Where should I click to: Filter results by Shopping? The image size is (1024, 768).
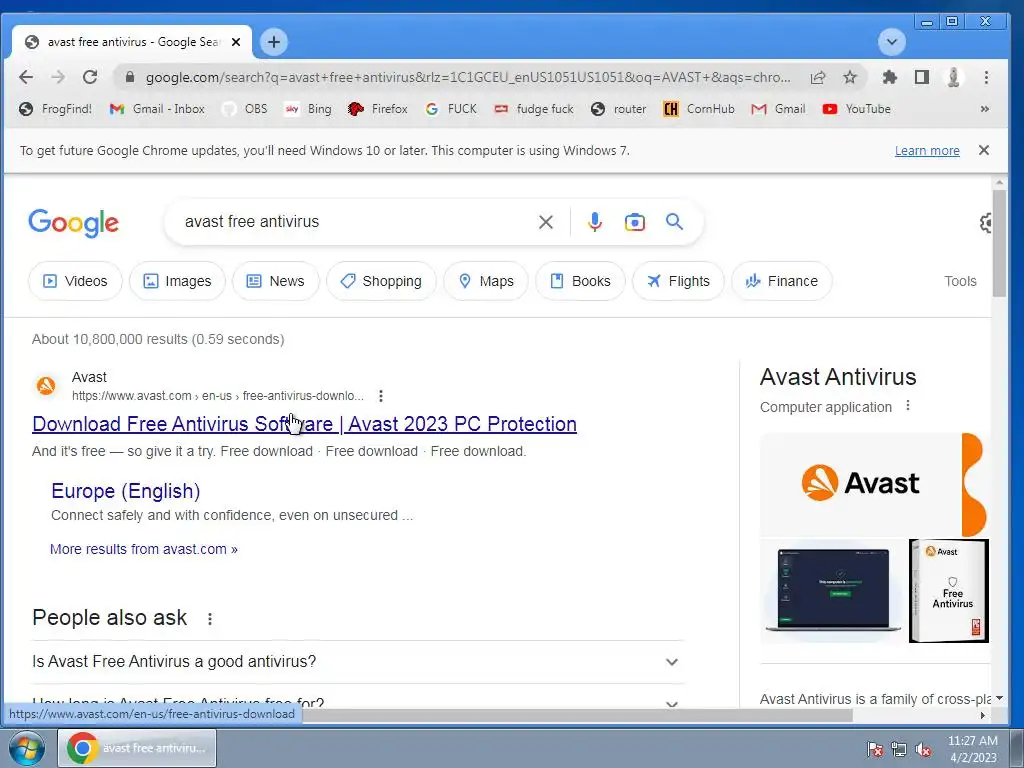click(x=381, y=281)
